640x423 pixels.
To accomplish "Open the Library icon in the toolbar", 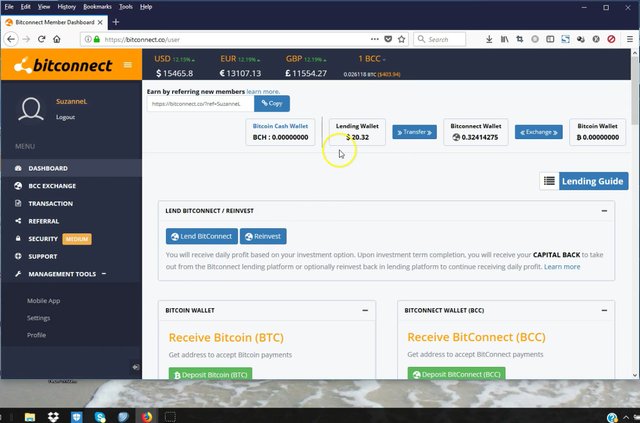I will click(504, 39).
